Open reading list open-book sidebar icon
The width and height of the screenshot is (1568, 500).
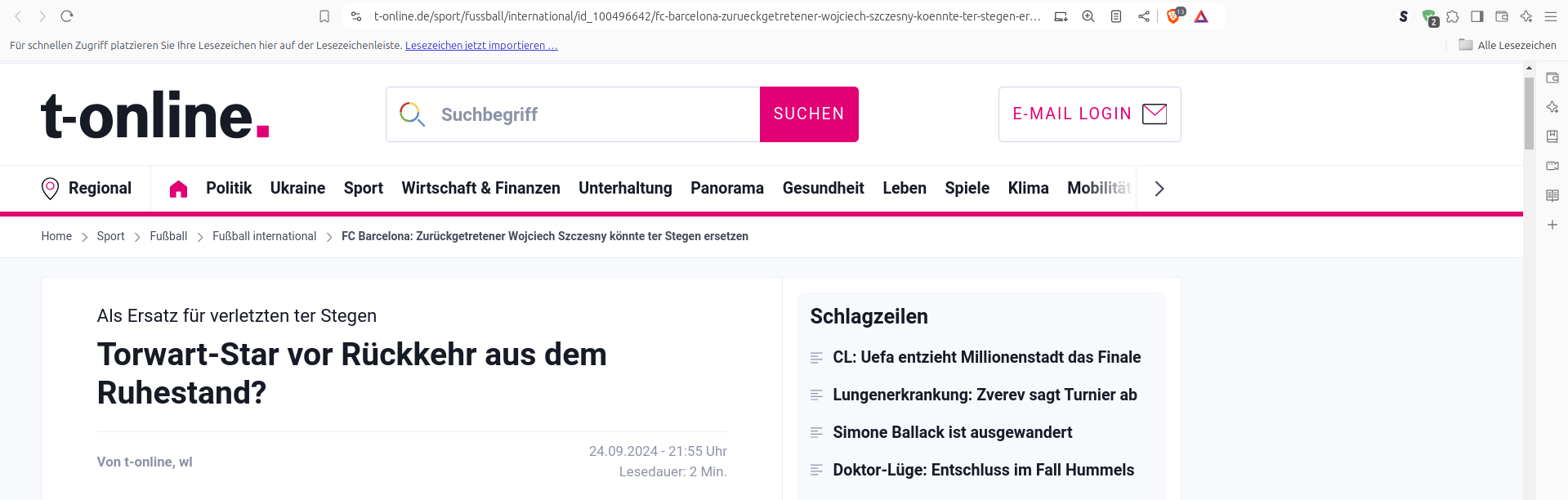(1552, 195)
